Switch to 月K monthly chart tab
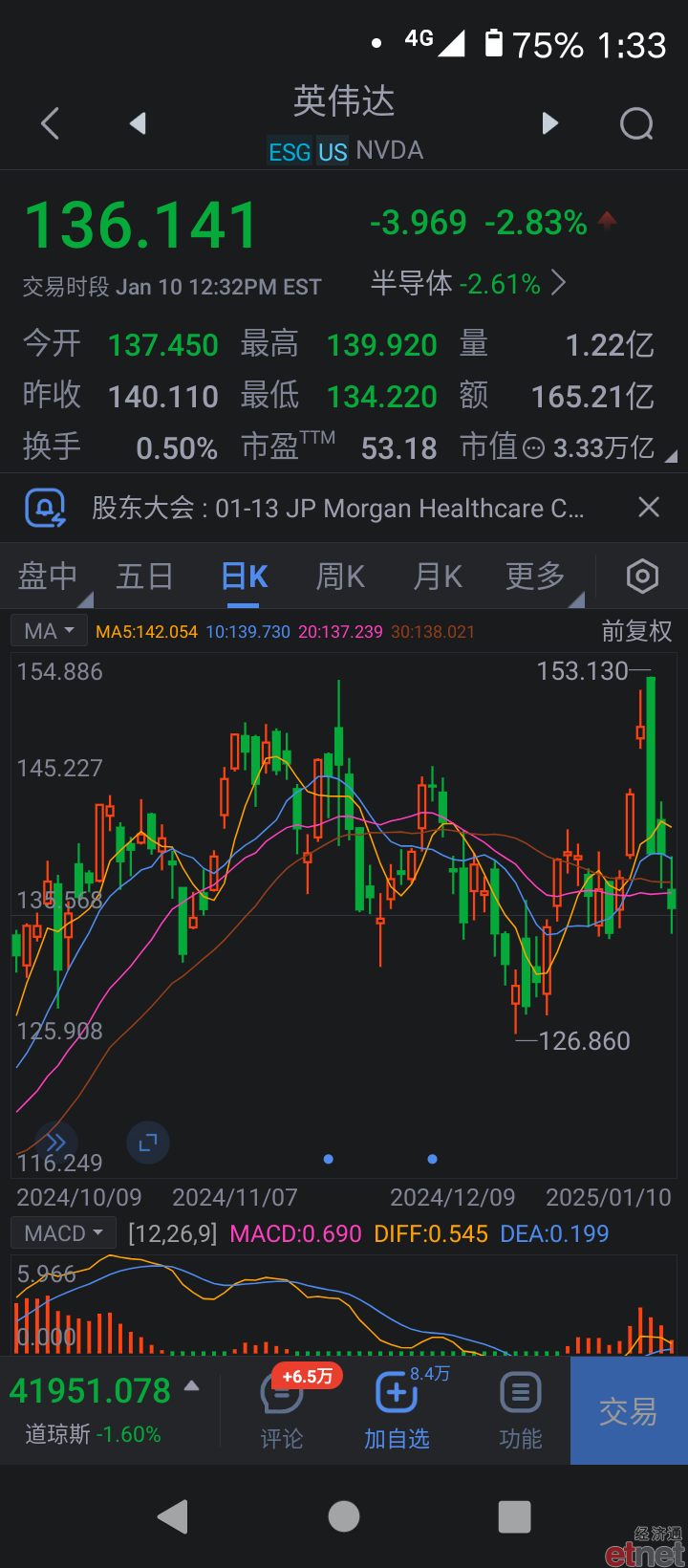Viewport: 688px width, 1568px height. (x=439, y=577)
